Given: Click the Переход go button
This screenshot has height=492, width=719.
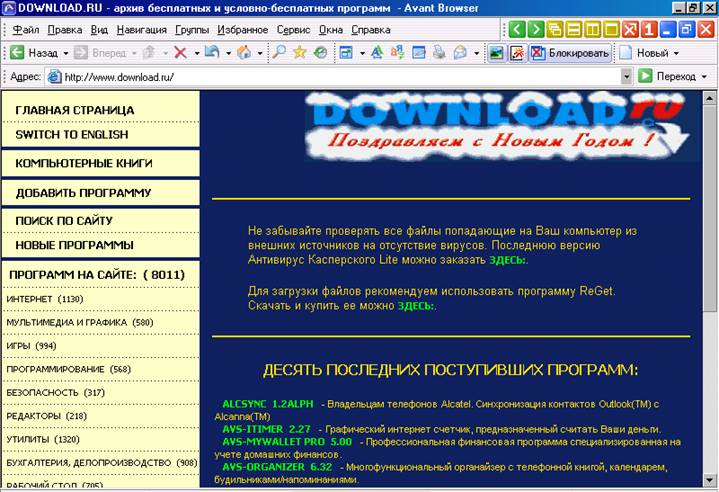Looking at the screenshot, I should pyautogui.click(x=667, y=76).
